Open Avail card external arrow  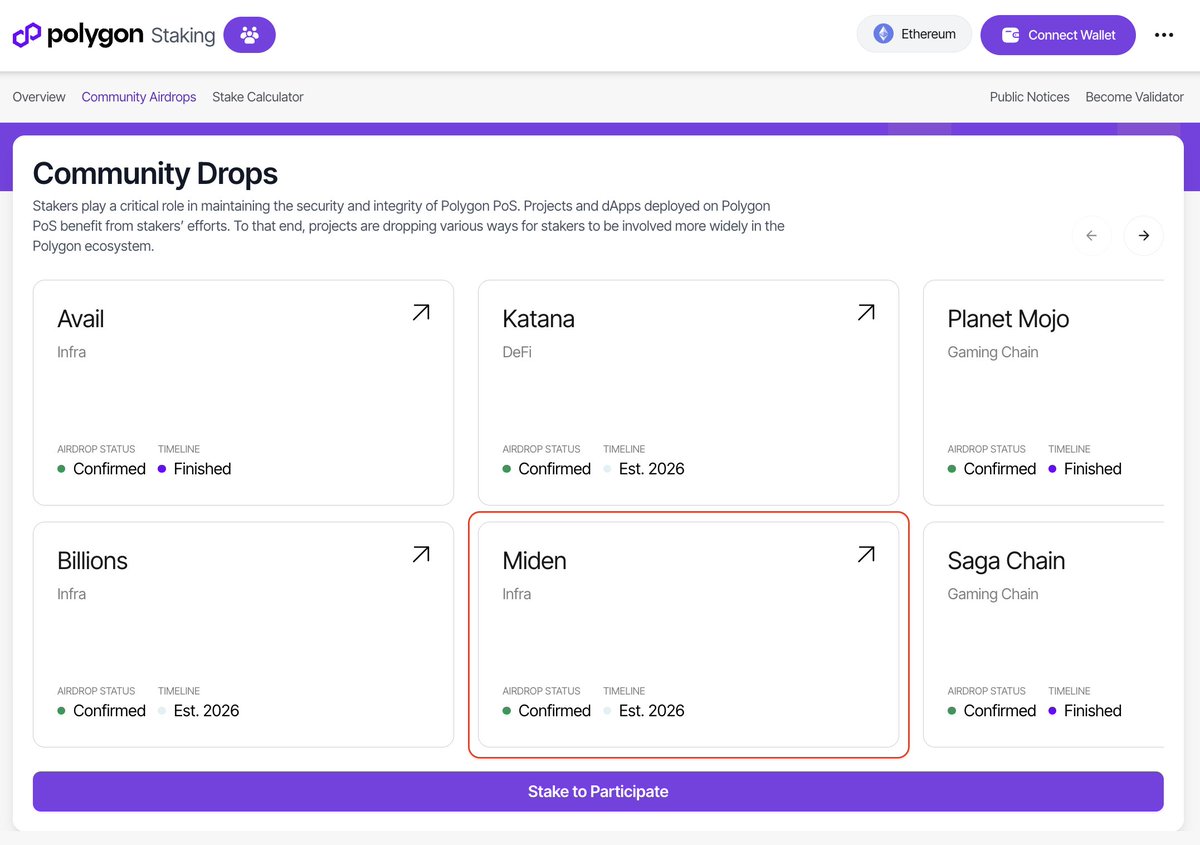coord(421,313)
